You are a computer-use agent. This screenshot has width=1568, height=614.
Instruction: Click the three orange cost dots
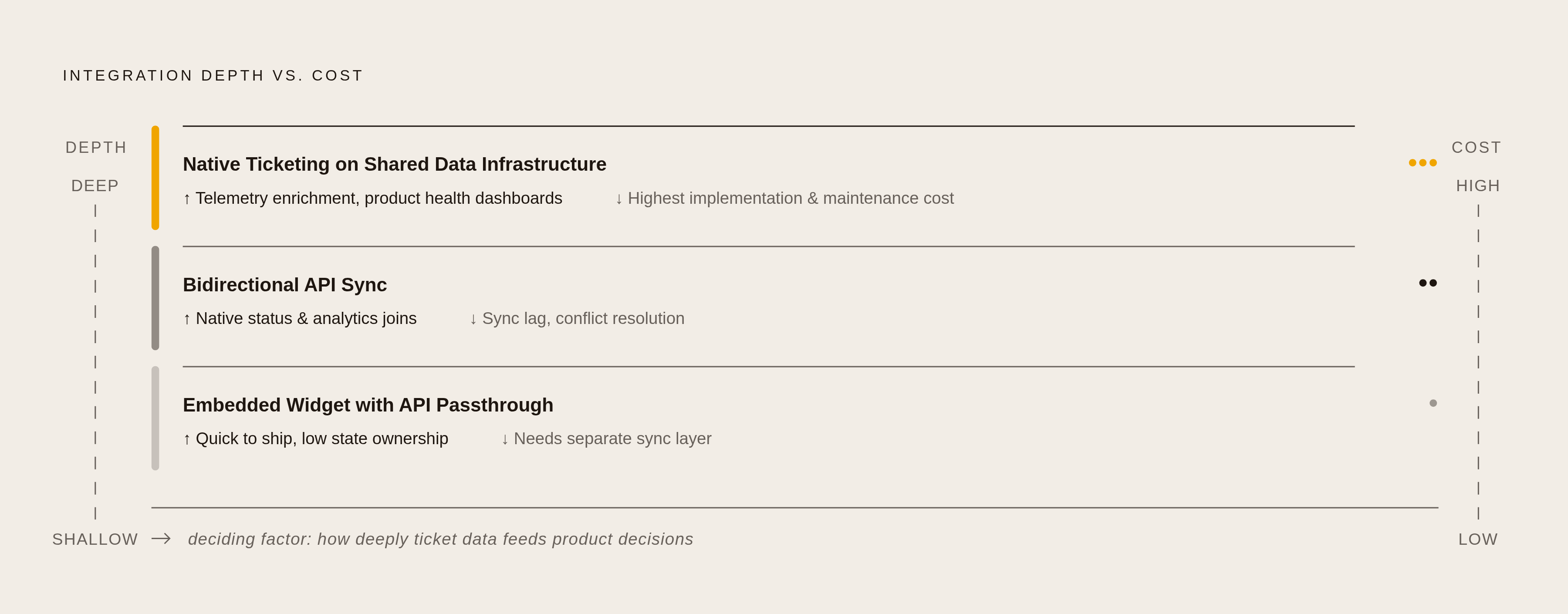click(x=1423, y=162)
